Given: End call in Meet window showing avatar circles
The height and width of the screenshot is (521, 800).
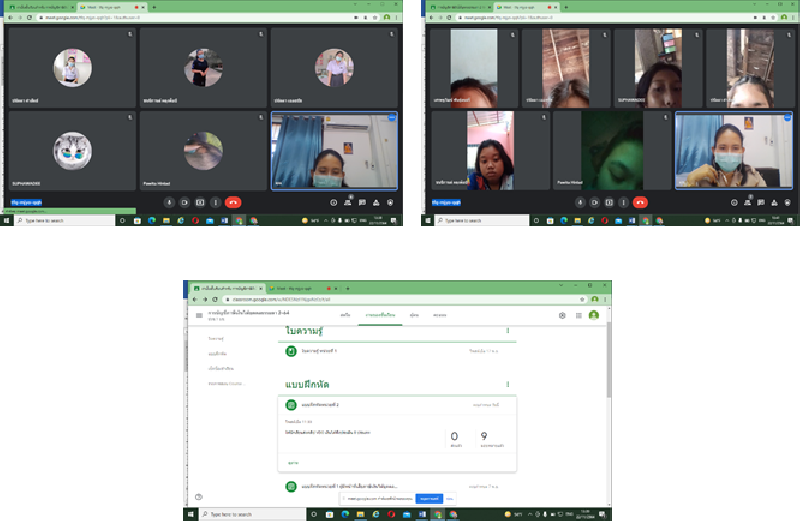Looking at the screenshot, I should pyautogui.click(x=233, y=201).
